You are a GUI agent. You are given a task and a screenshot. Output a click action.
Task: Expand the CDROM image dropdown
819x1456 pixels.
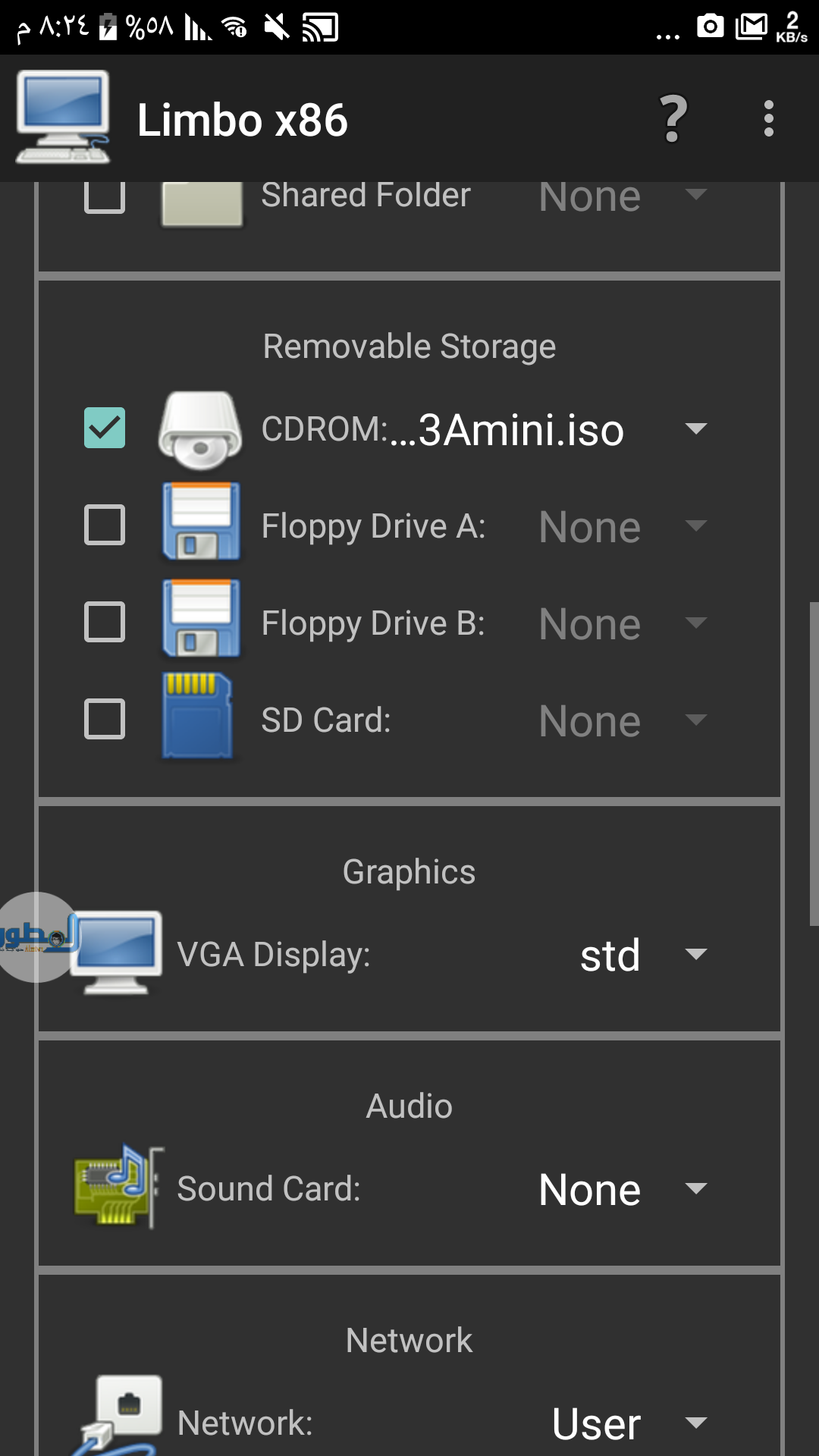click(x=695, y=429)
